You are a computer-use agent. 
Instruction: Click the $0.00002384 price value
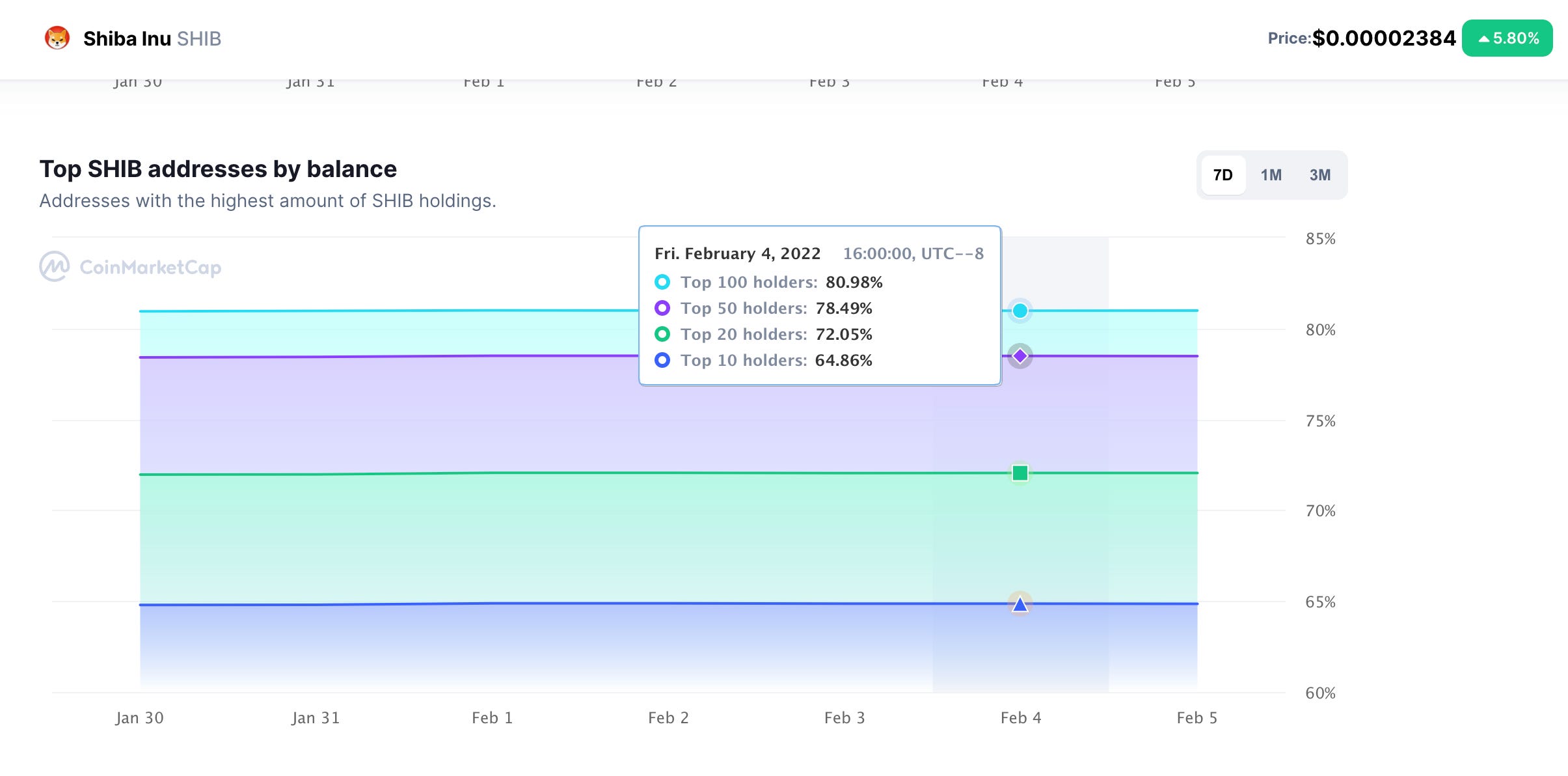1383,38
